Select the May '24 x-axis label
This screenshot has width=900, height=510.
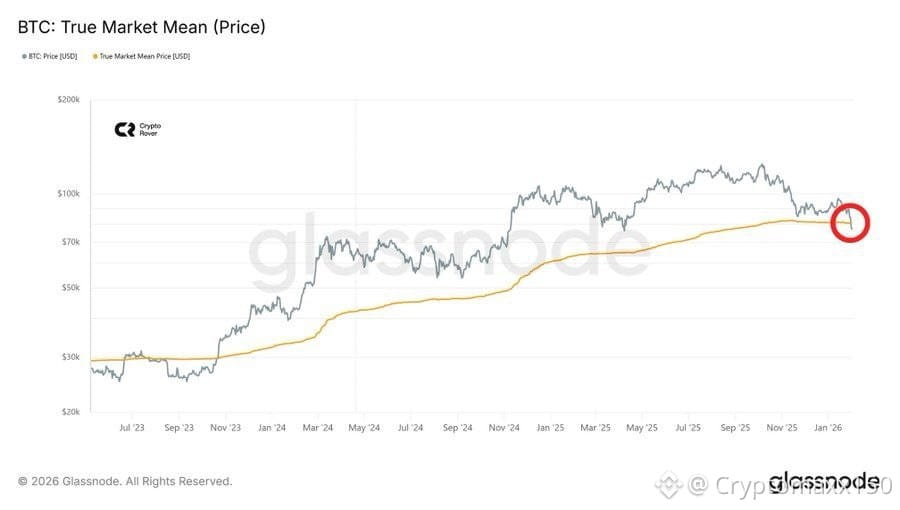click(x=364, y=428)
